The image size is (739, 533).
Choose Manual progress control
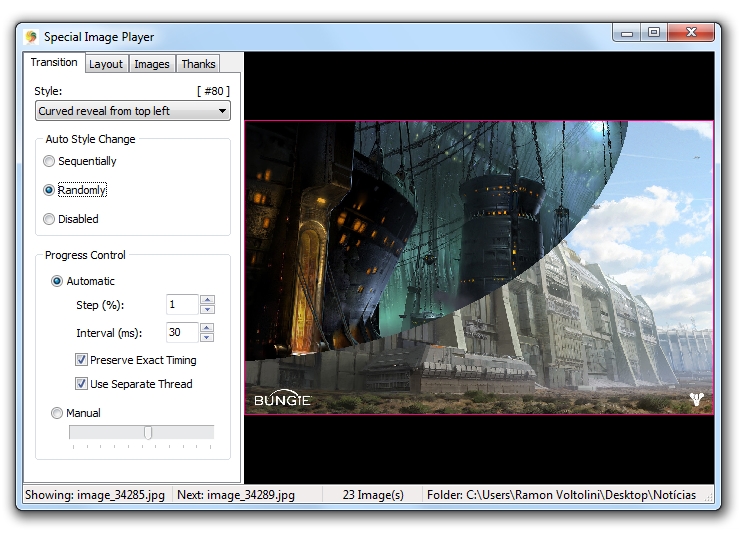coord(76,413)
